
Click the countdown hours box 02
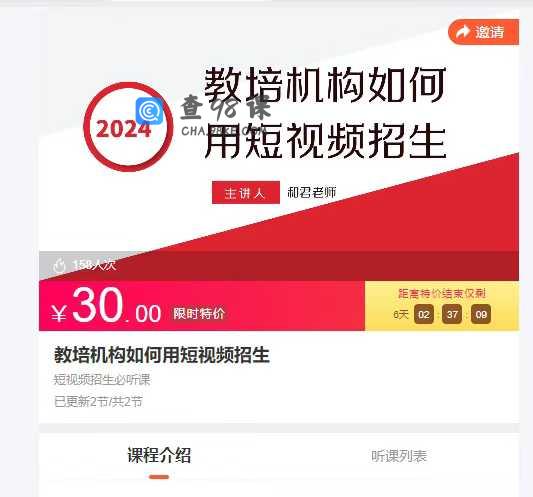click(x=424, y=314)
